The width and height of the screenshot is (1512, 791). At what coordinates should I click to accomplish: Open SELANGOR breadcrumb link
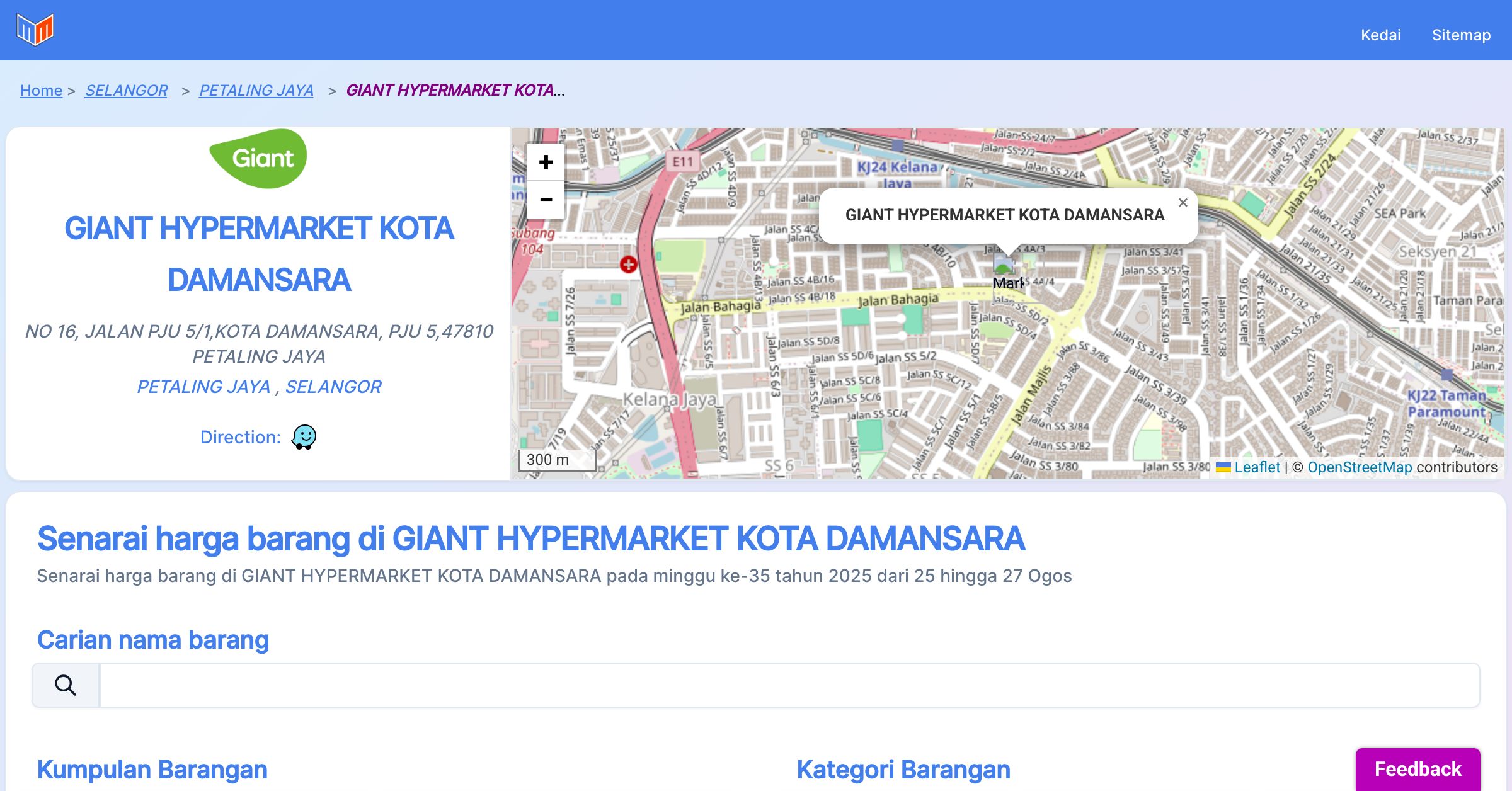[x=126, y=91]
